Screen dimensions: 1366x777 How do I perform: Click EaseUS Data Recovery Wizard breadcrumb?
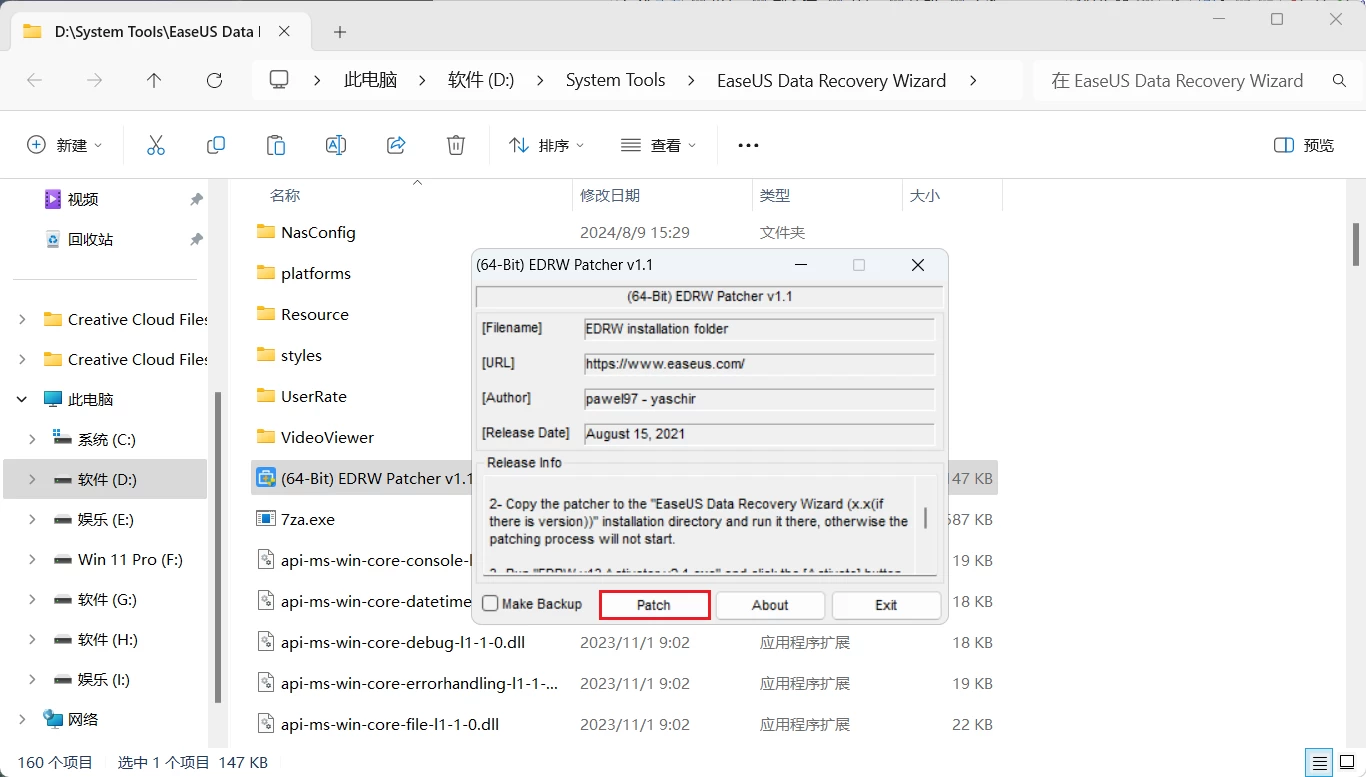[x=831, y=81]
